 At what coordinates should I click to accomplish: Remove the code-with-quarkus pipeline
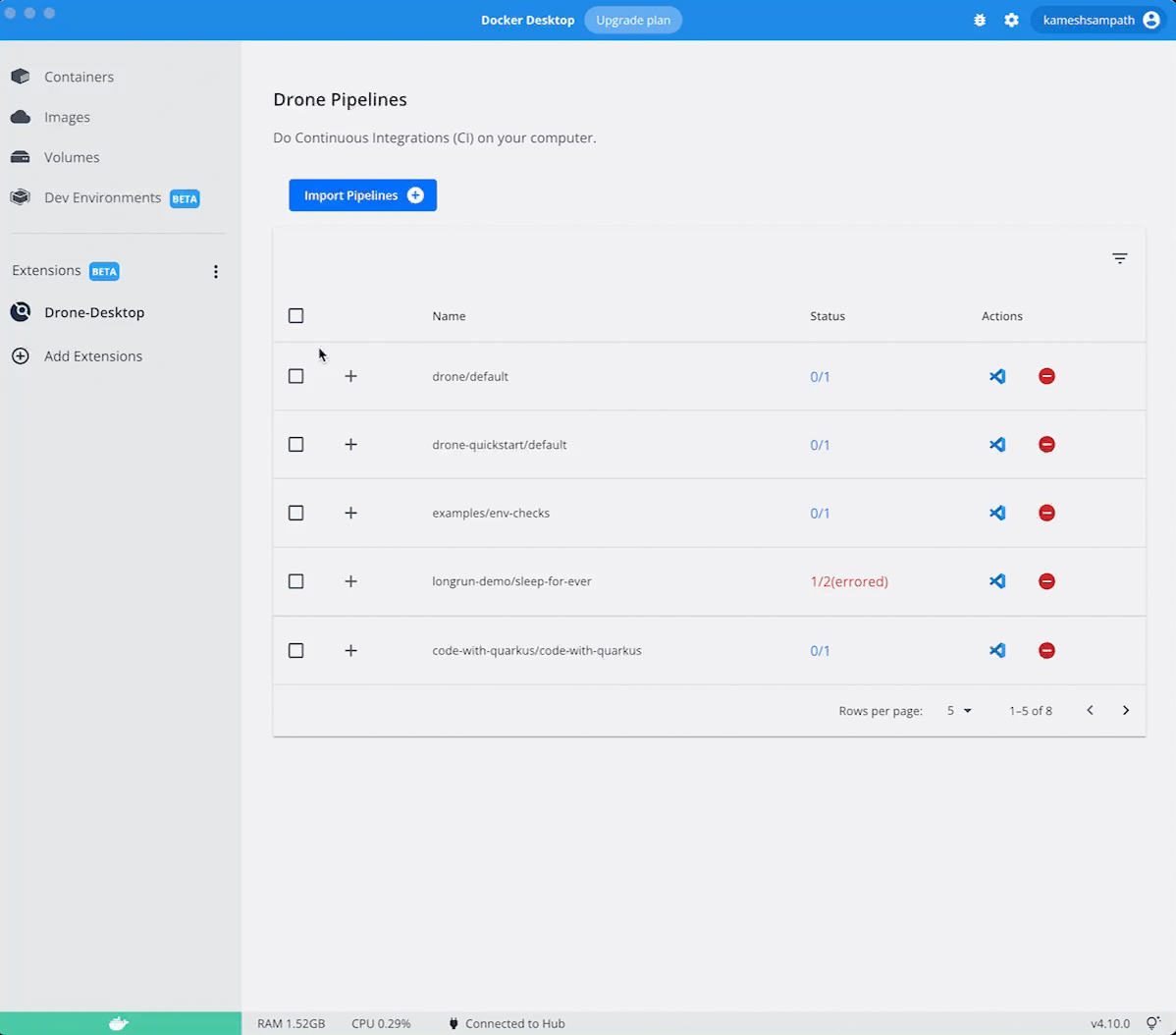pos(1047,650)
